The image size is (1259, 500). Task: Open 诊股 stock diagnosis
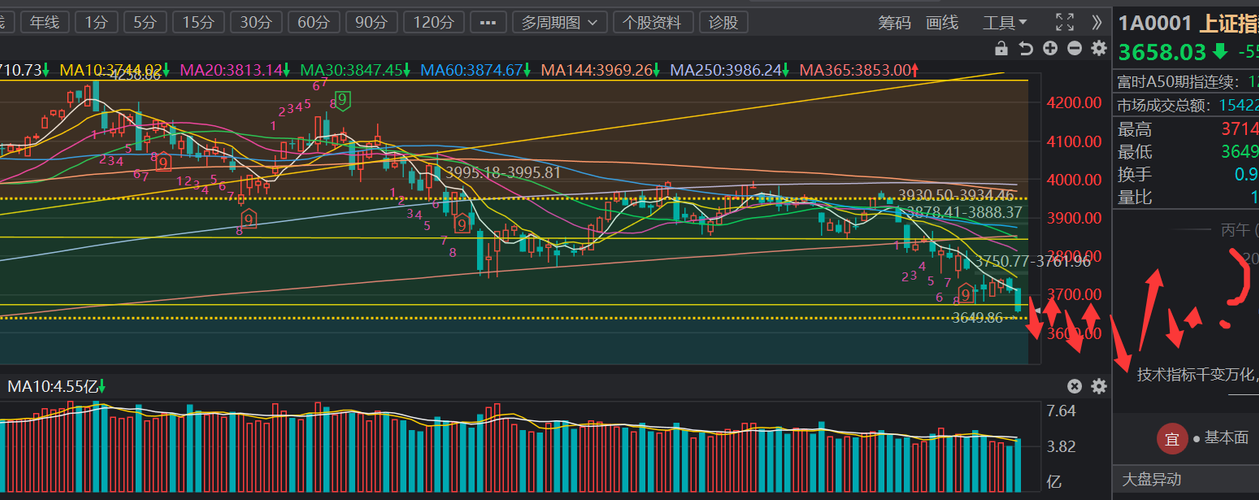coord(723,22)
